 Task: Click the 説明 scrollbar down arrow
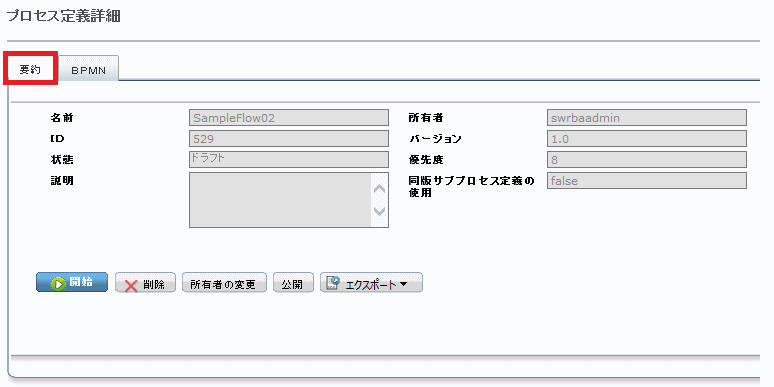coord(380,211)
